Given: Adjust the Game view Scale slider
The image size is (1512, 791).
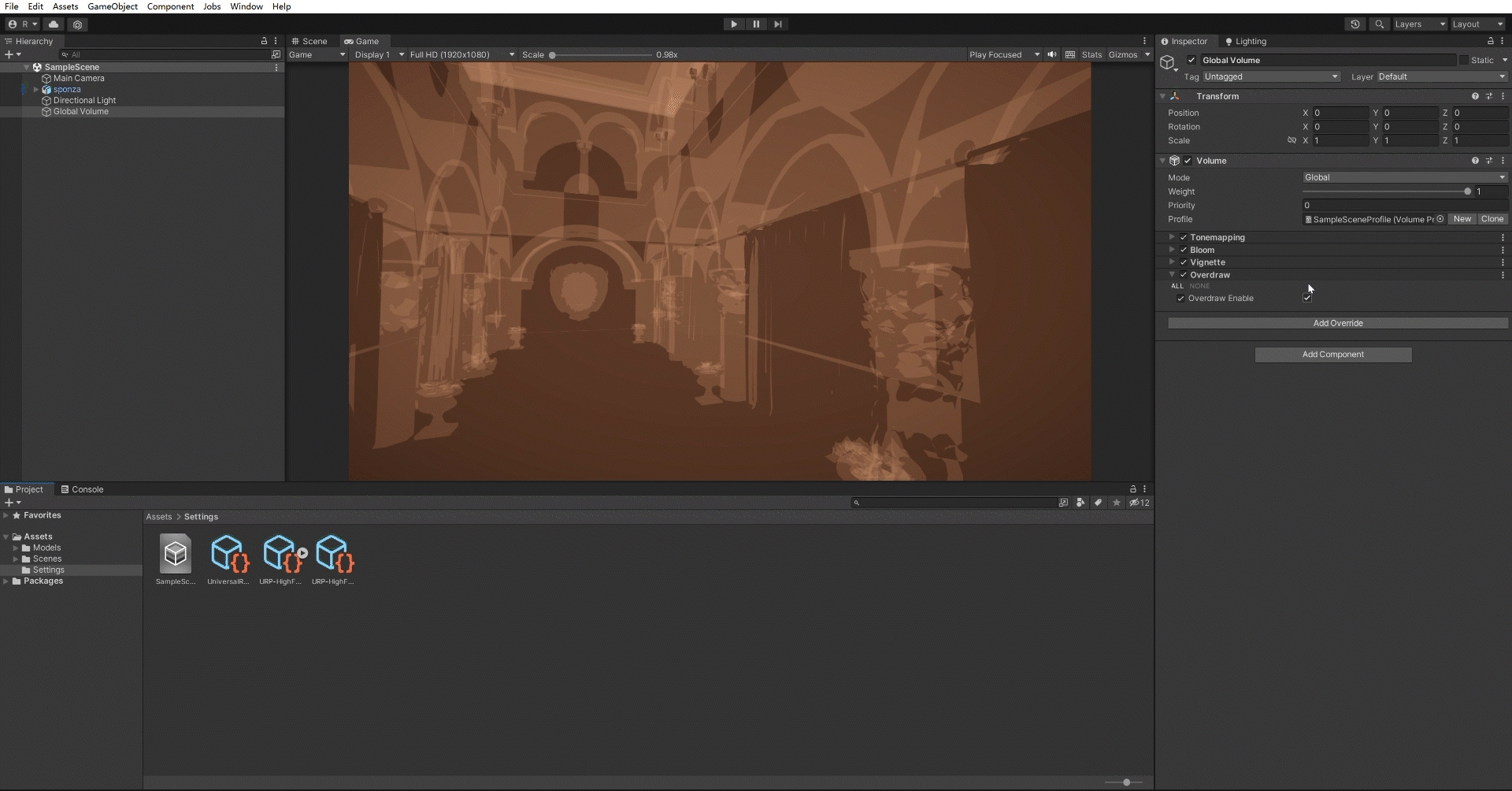Looking at the screenshot, I should [602, 55].
